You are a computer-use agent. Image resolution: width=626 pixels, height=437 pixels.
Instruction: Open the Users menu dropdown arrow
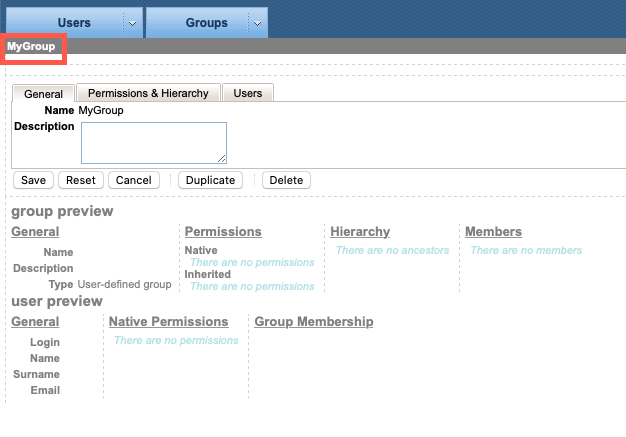pyautogui.click(x=133, y=23)
